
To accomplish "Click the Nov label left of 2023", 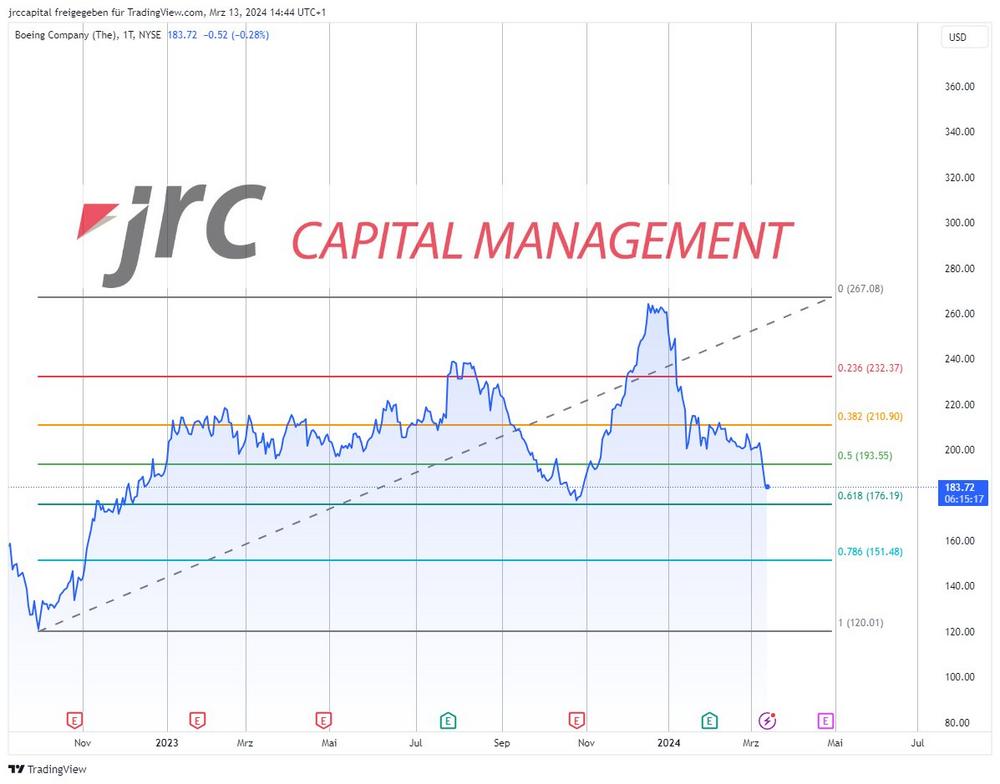I will pyautogui.click(x=82, y=743).
